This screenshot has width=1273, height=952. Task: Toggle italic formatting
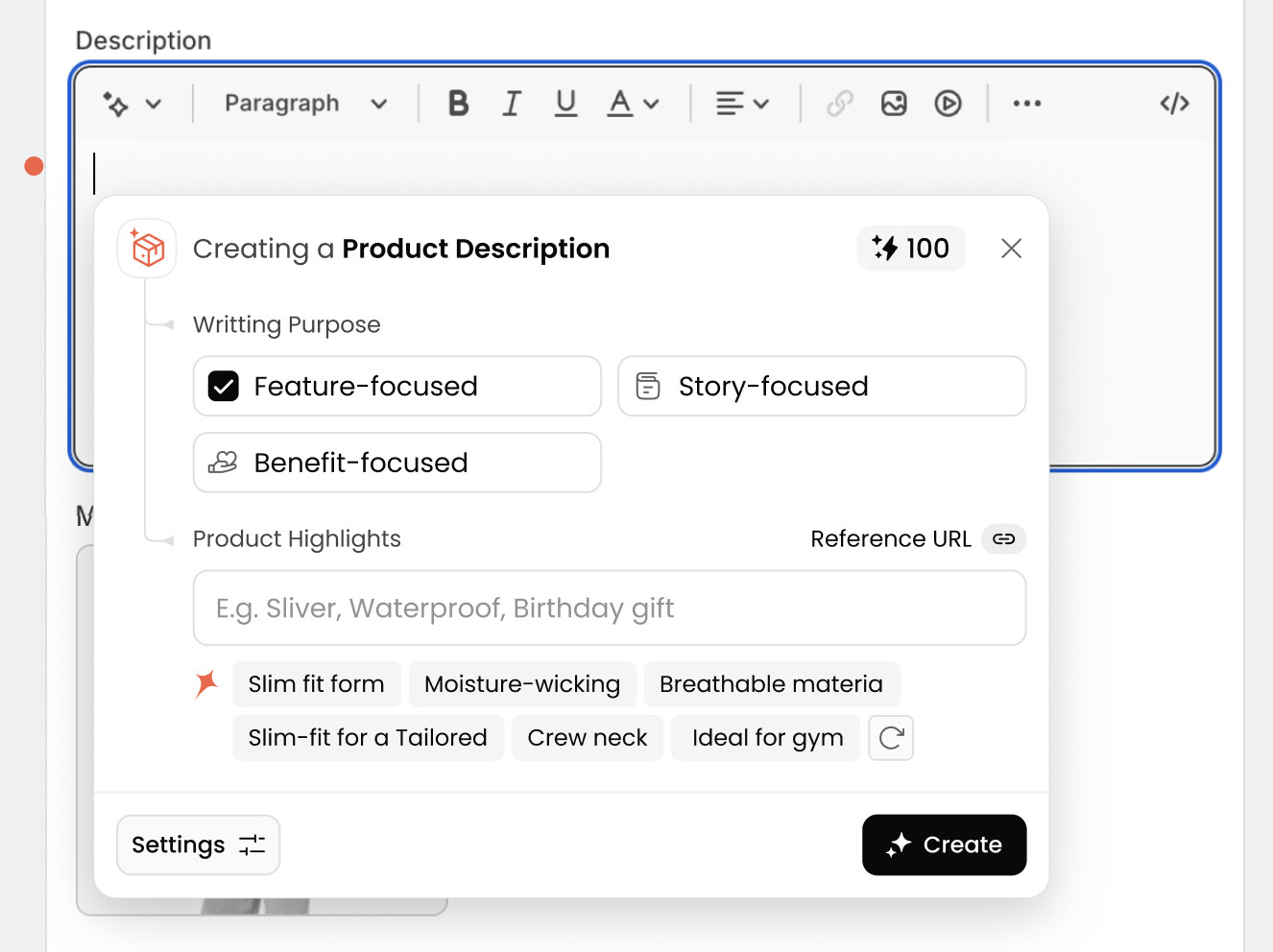512,104
